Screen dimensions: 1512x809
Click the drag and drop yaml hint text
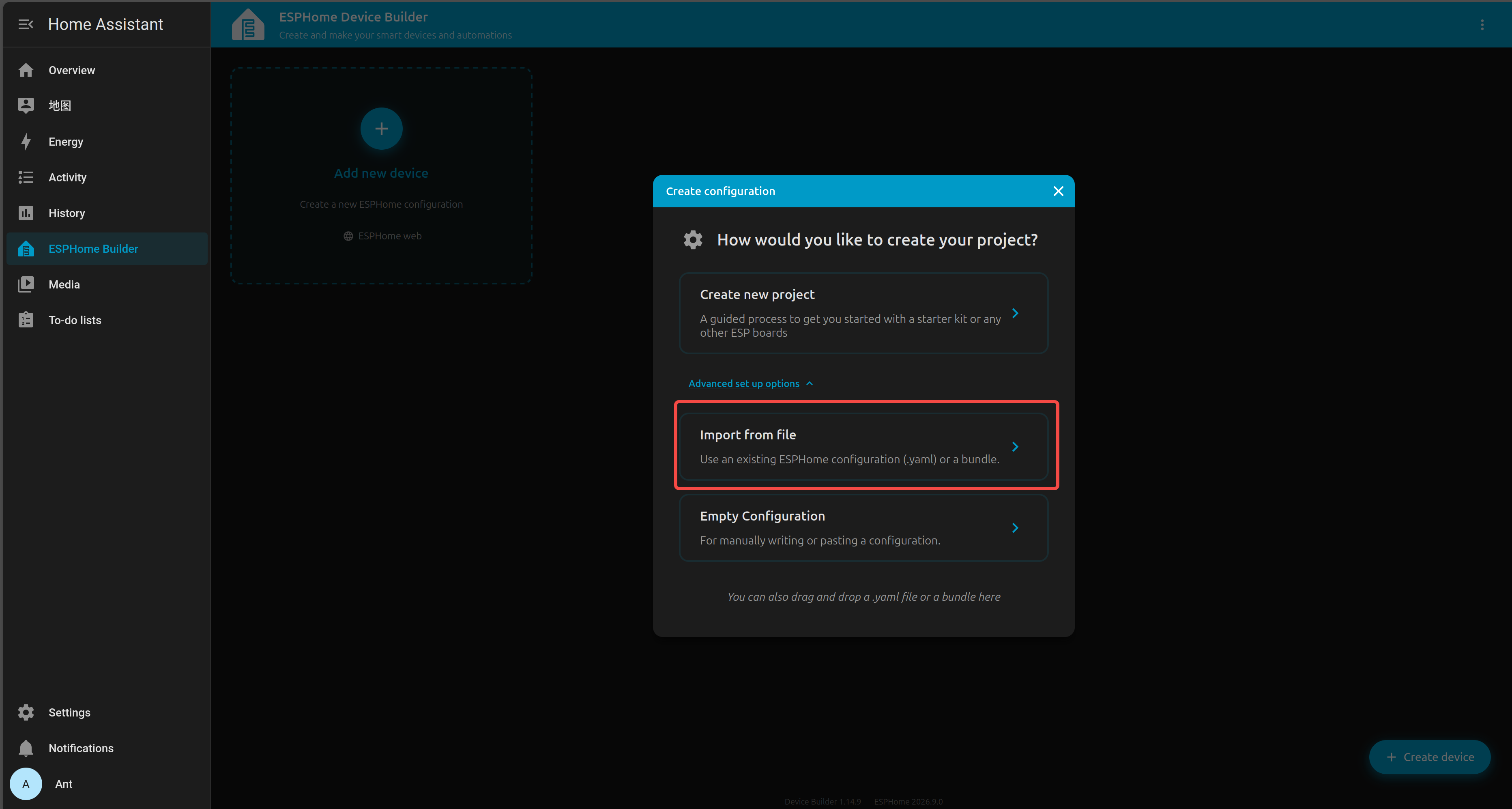[863, 597]
